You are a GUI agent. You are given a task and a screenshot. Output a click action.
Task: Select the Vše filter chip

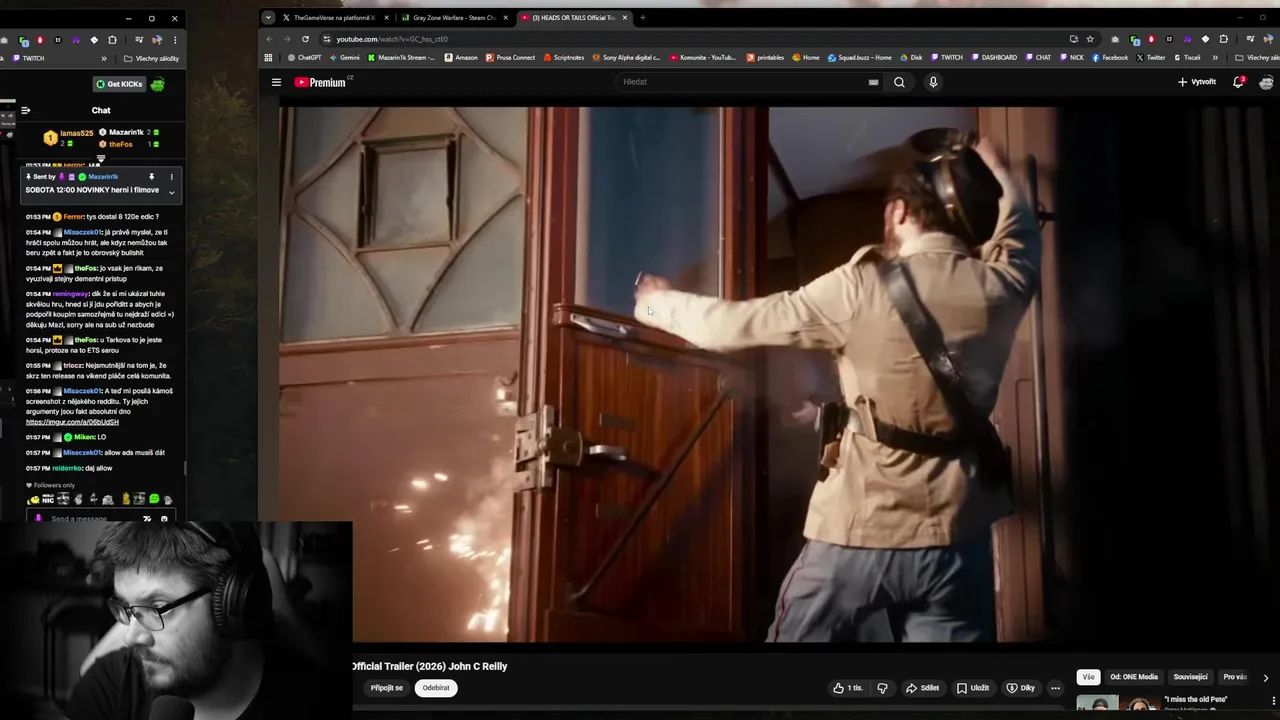click(1088, 677)
